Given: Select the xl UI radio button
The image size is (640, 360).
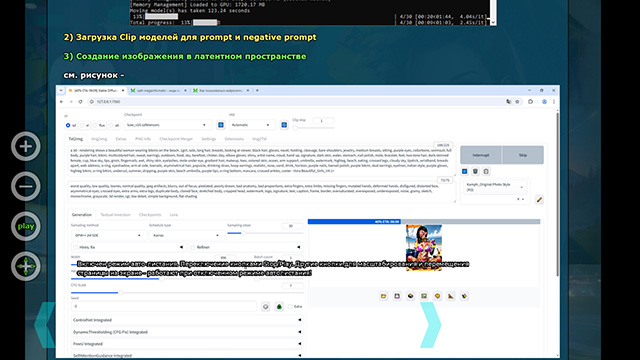Looking at the screenshot, I should click(82, 125).
